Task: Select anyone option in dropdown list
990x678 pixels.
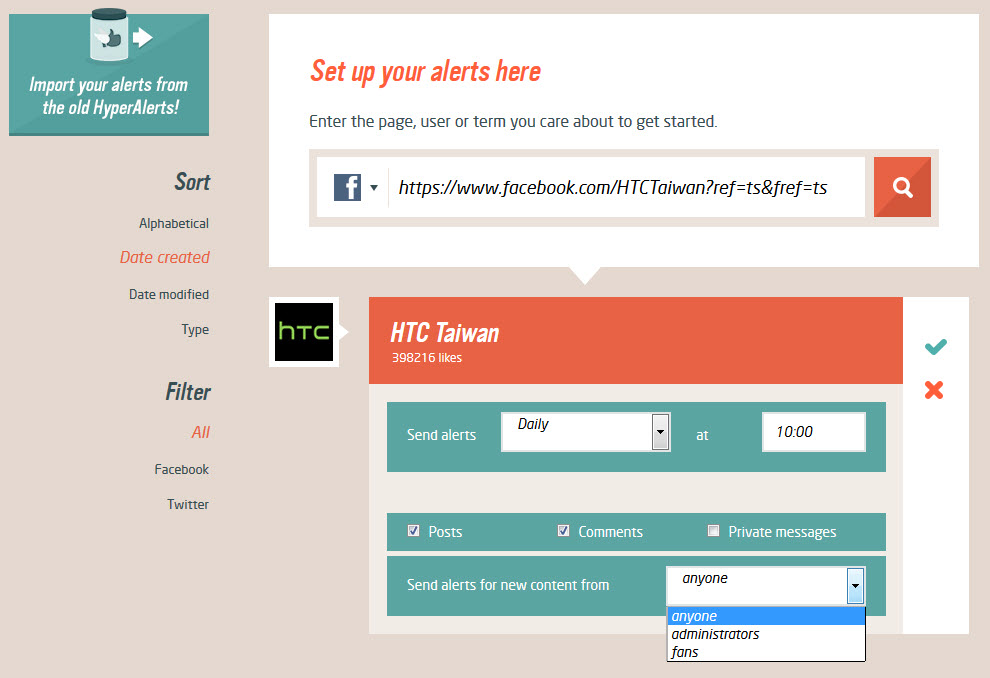Action: pyautogui.click(x=766, y=616)
